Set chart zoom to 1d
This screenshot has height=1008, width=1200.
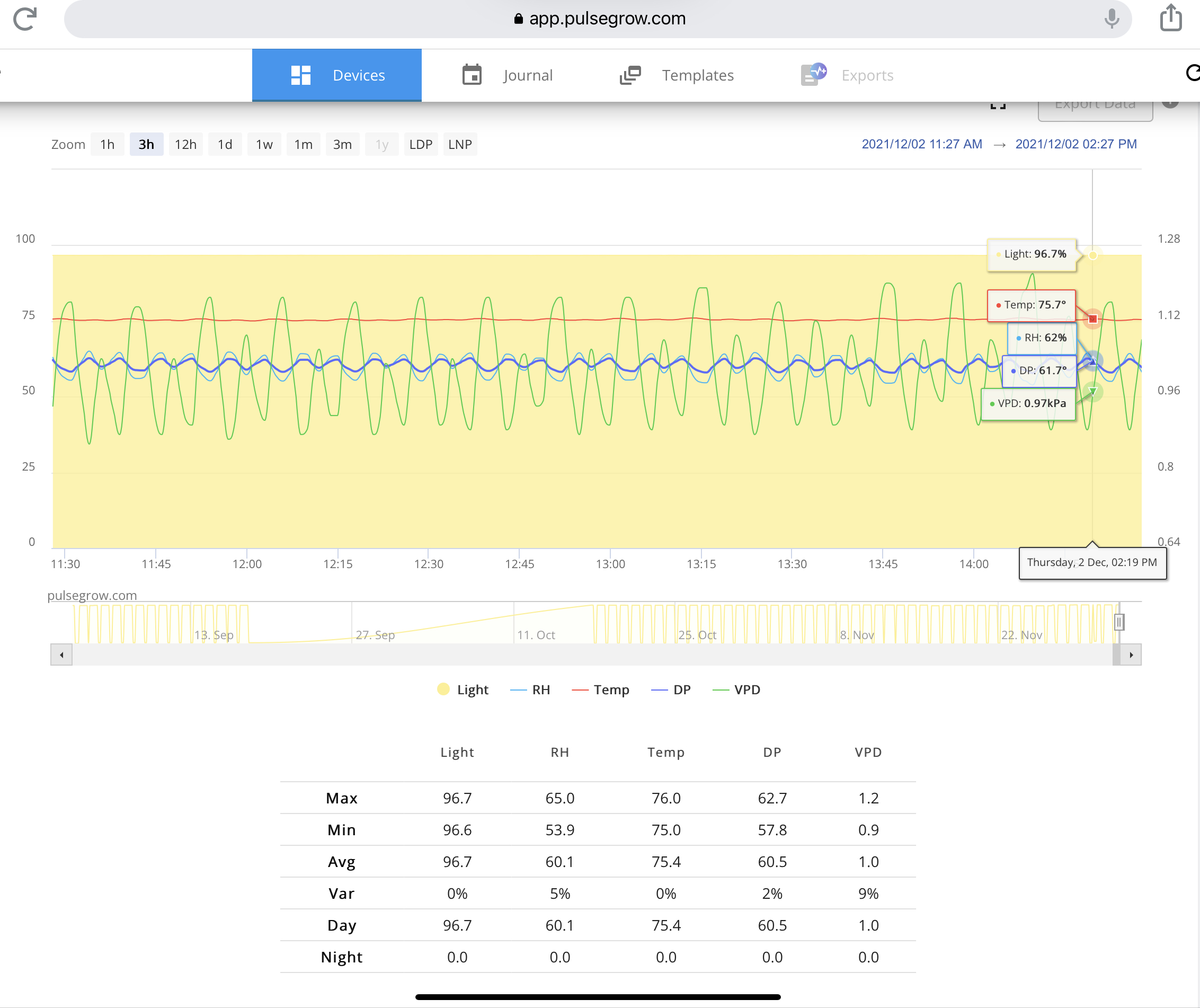(x=225, y=145)
